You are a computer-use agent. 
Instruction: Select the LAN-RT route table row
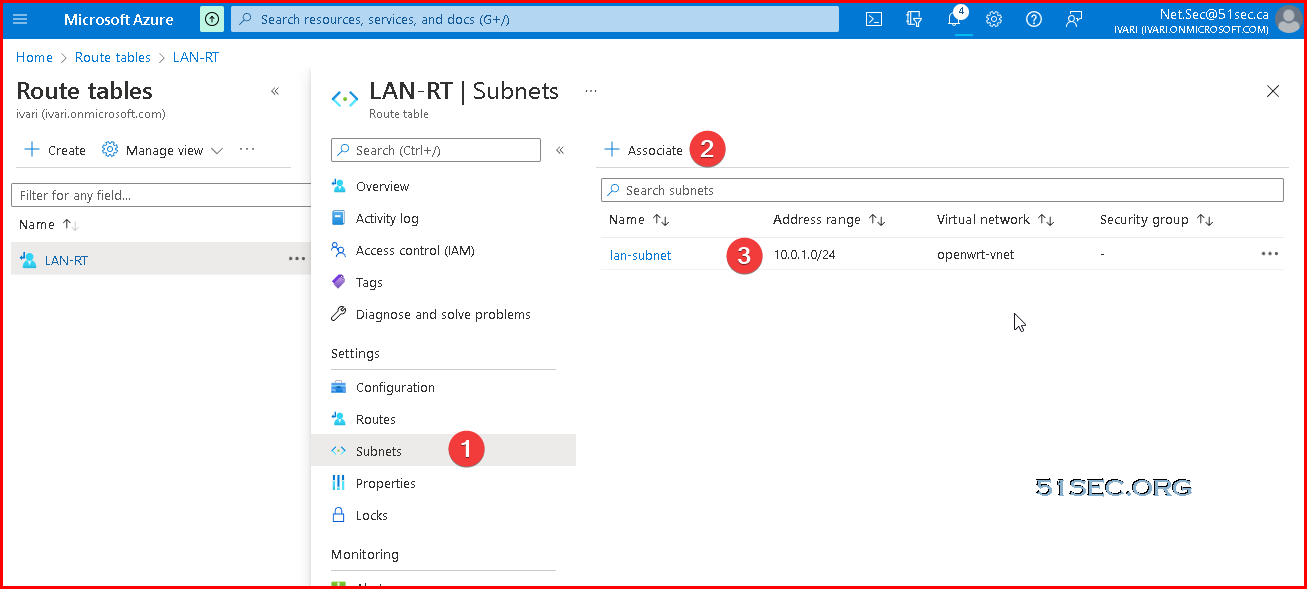[161, 259]
